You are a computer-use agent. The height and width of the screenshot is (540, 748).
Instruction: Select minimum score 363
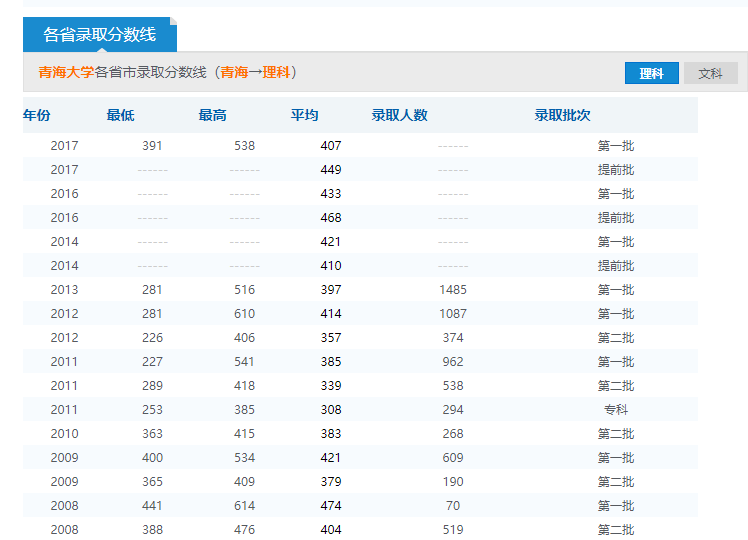click(x=152, y=434)
